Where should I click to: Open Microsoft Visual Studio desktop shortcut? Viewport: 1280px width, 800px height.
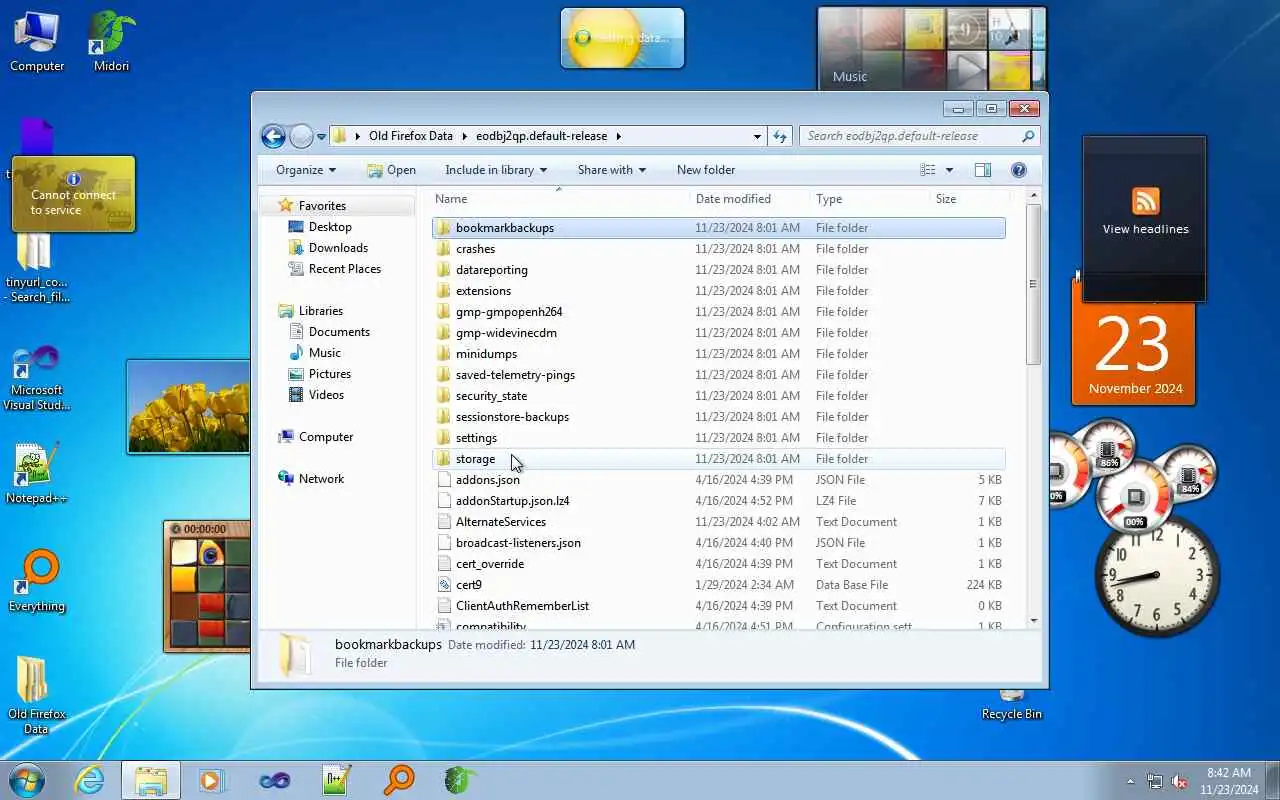click(x=37, y=377)
